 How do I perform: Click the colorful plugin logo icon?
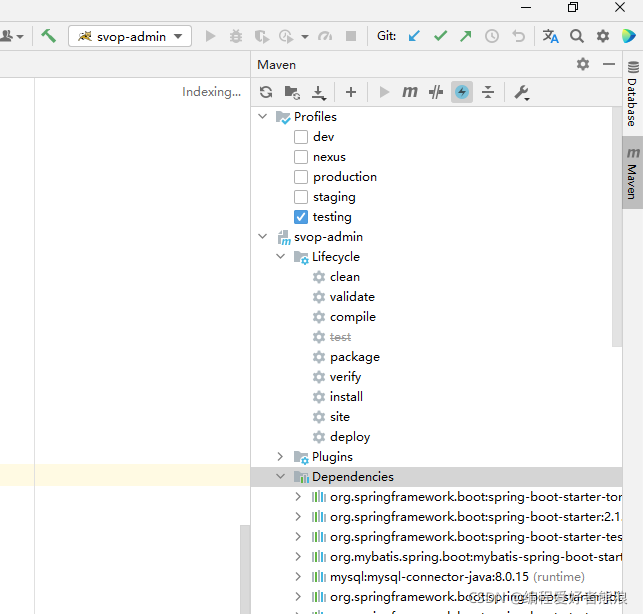(x=629, y=36)
